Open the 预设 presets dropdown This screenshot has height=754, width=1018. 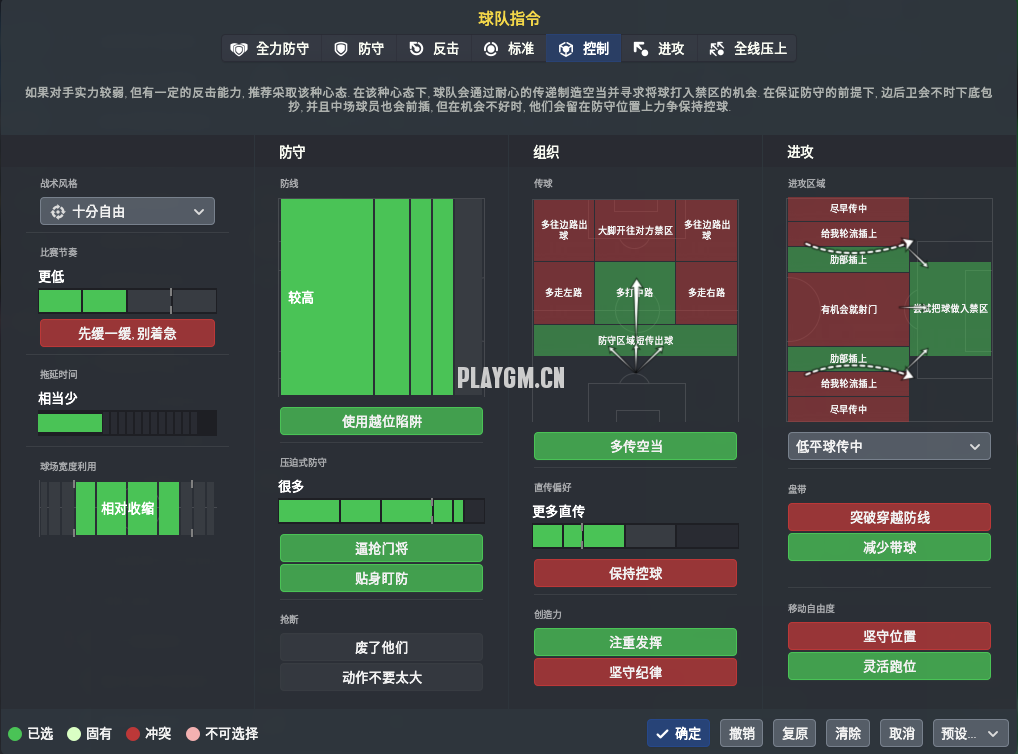click(x=970, y=733)
